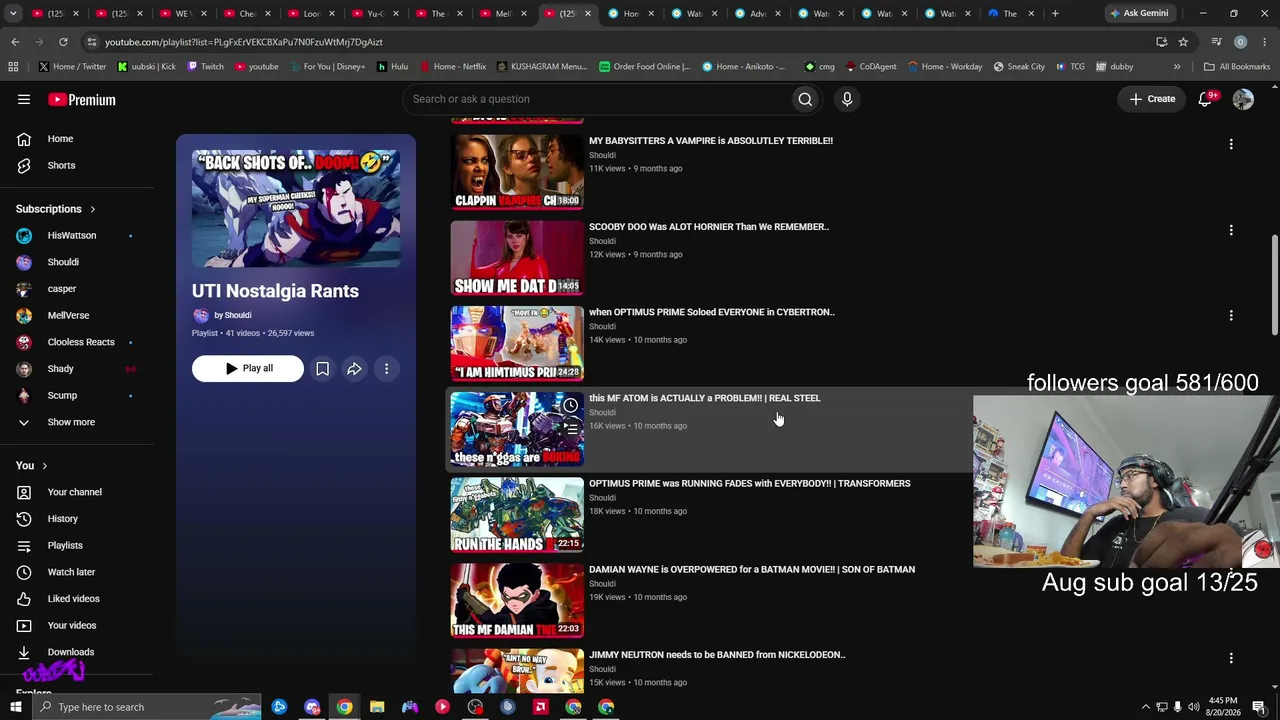Open the Windows Start menu
Screen dimensions: 1280x720
15,707
